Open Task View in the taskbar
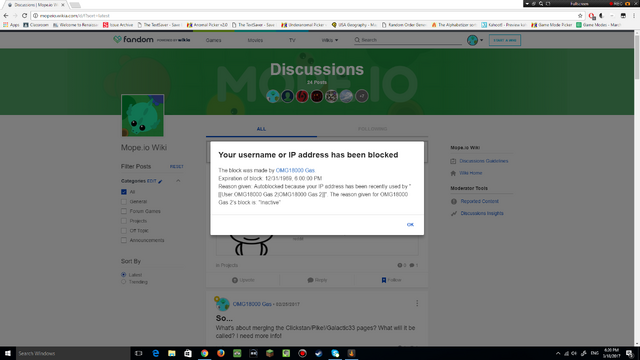The width and height of the screenshot is (640, 360). click(x=138, y=353)
